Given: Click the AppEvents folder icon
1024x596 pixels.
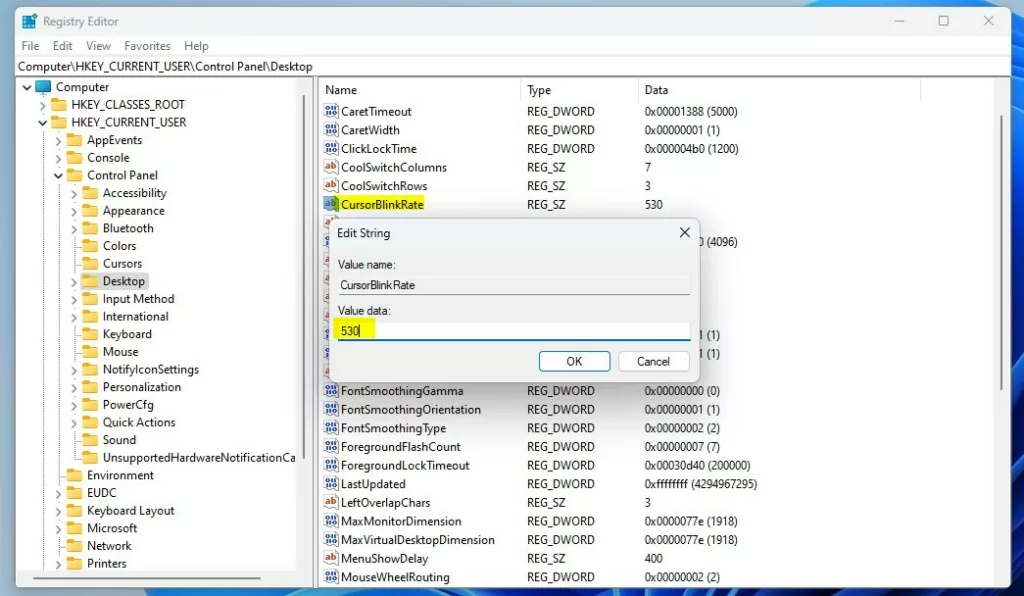Looking at the screenshot, I should point(75,140).
